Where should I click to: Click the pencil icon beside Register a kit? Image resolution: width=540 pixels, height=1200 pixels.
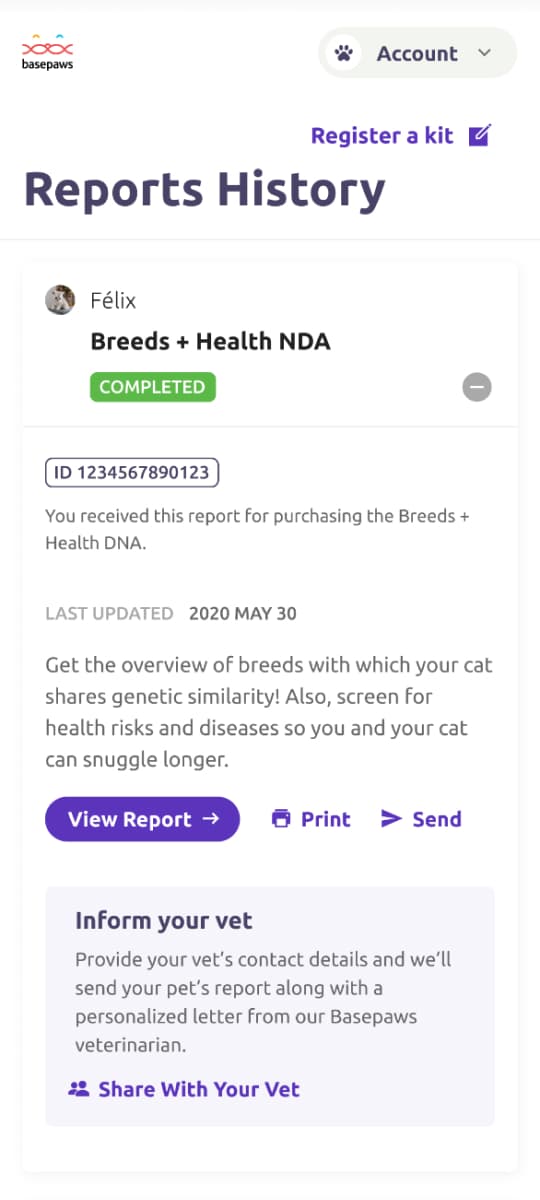[x=481, y=135]
